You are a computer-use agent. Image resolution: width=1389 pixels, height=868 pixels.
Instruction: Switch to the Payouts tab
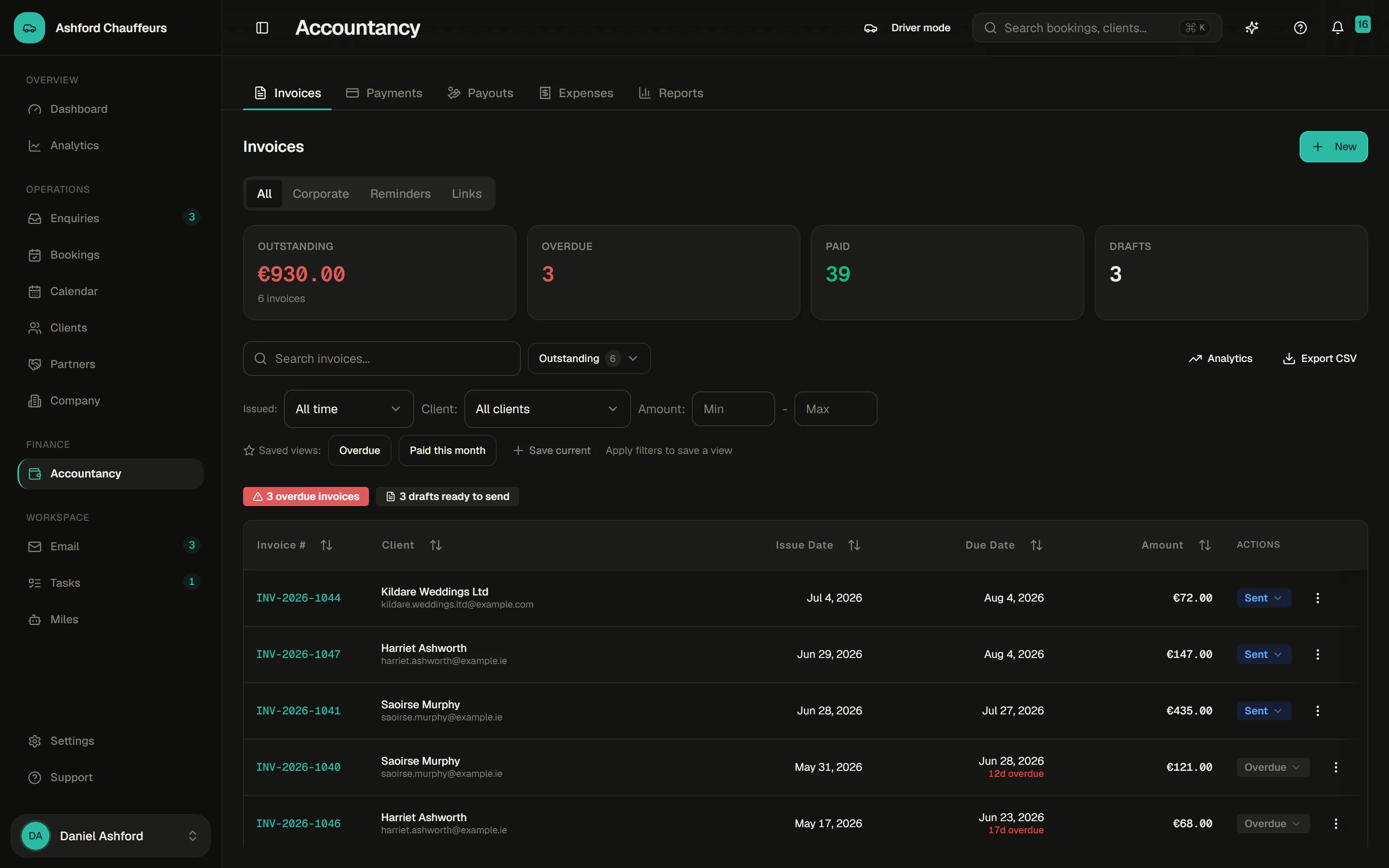pos(481,93)
